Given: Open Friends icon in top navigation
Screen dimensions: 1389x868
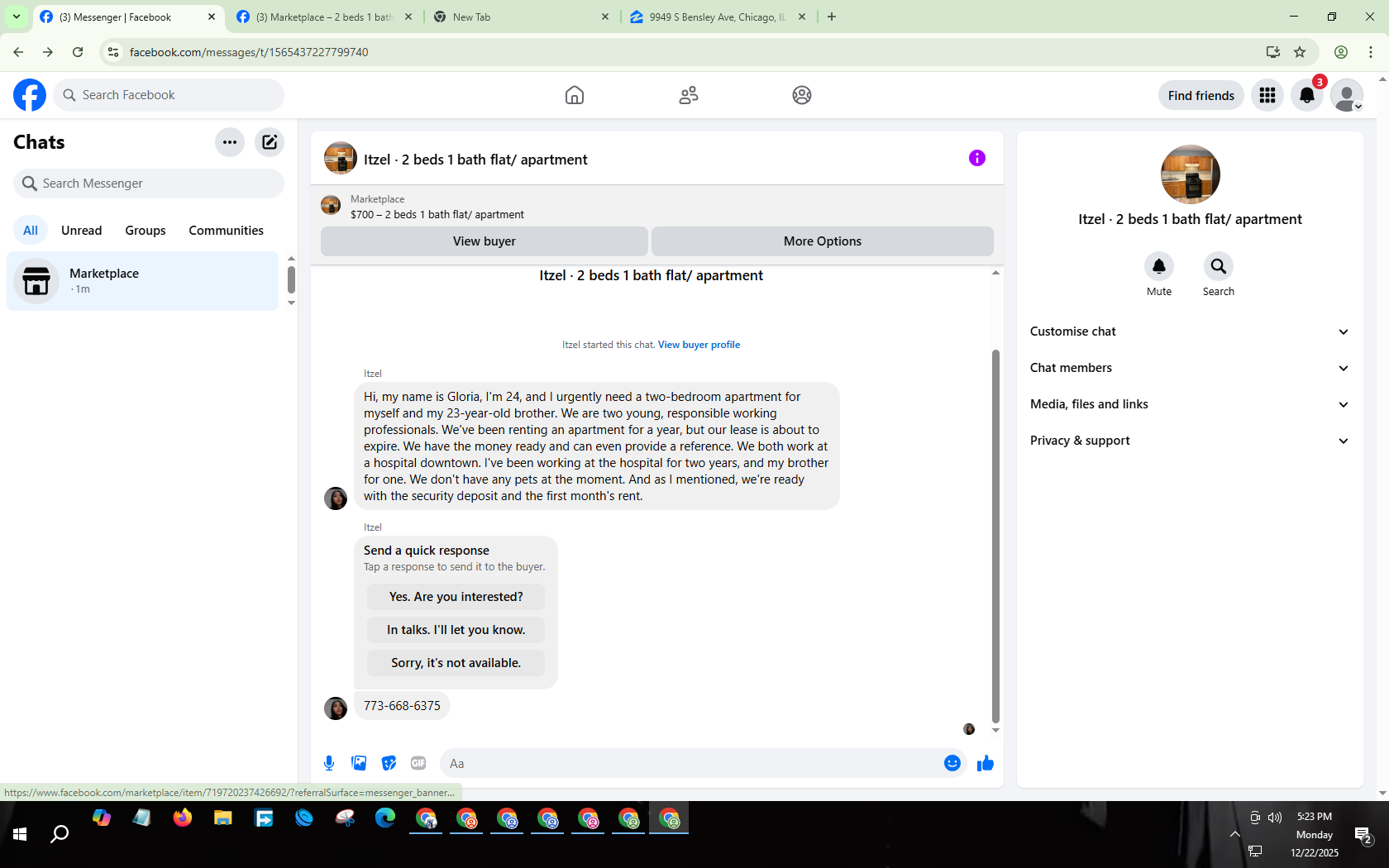Looking at the screenshot, I should 689,95.
